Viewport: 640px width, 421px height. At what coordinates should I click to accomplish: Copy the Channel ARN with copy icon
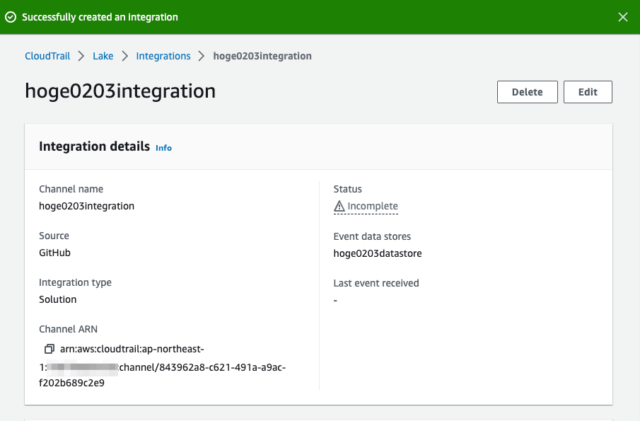pyautogui.click(x=49, y=349)
